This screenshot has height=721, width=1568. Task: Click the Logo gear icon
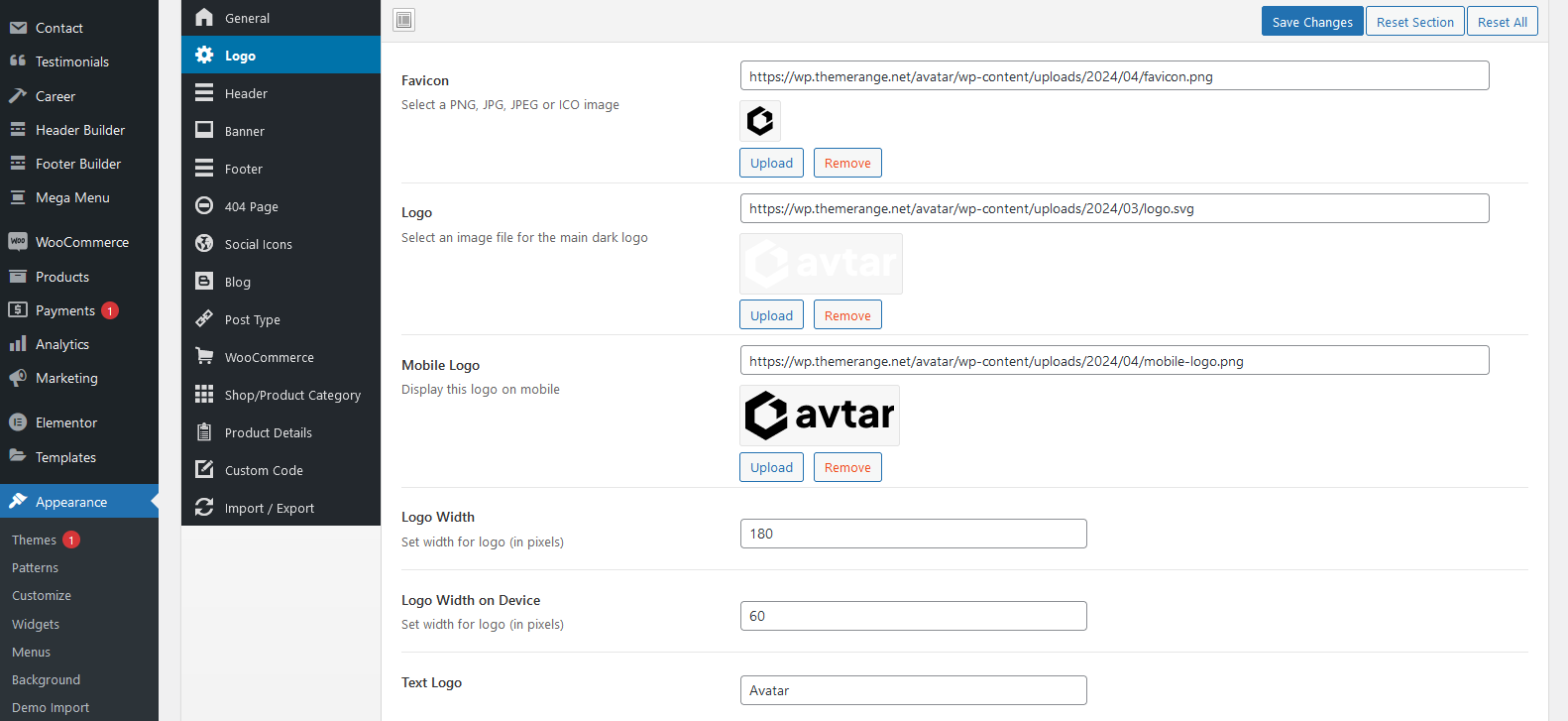click(x=204, y=56)
